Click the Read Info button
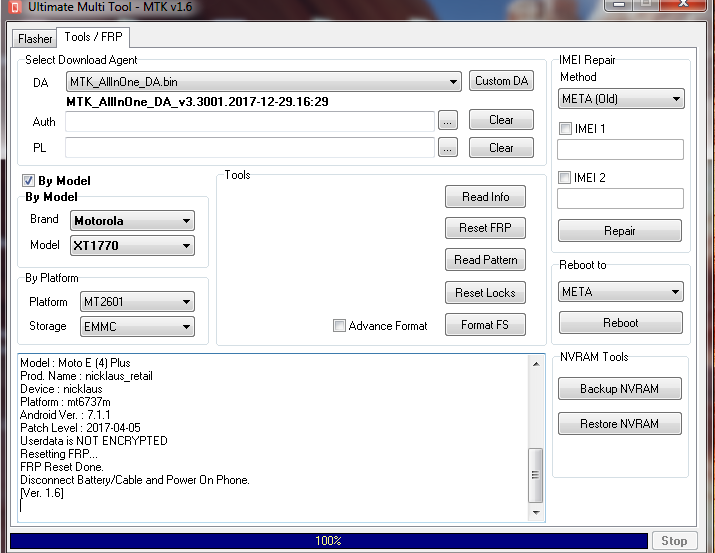This screenshot has width=715, height=553. tap(485, 197)
